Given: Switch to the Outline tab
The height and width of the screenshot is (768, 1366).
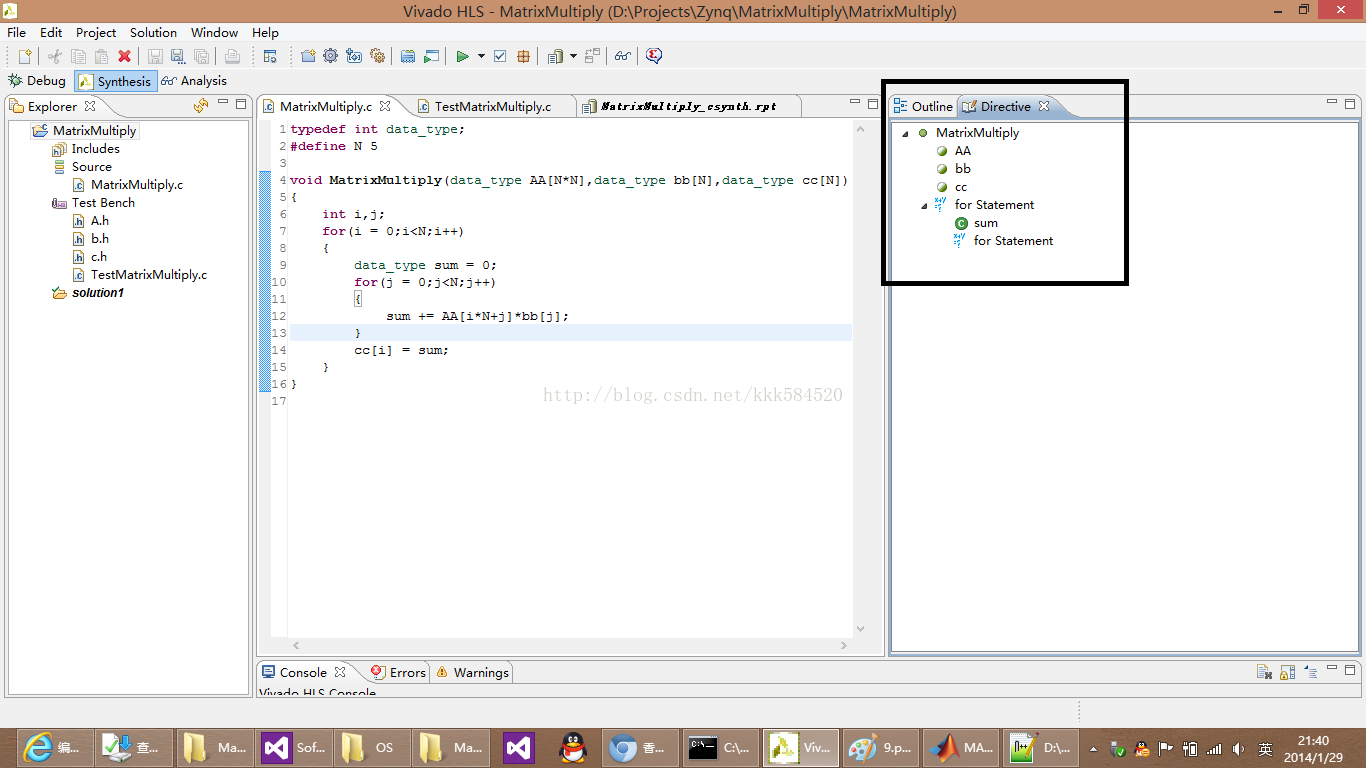Looking at the screenshot, I should click(x=923, y=106).
